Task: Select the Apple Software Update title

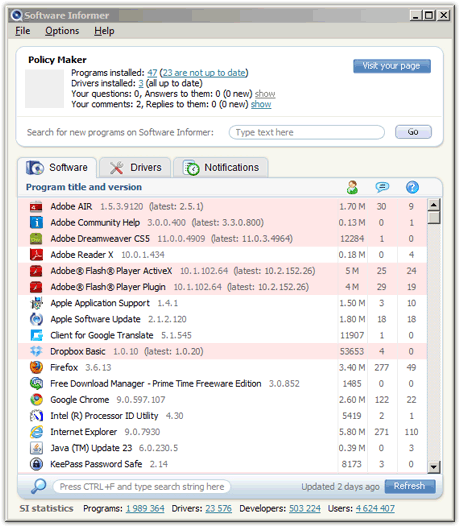Action: point(95,319)
